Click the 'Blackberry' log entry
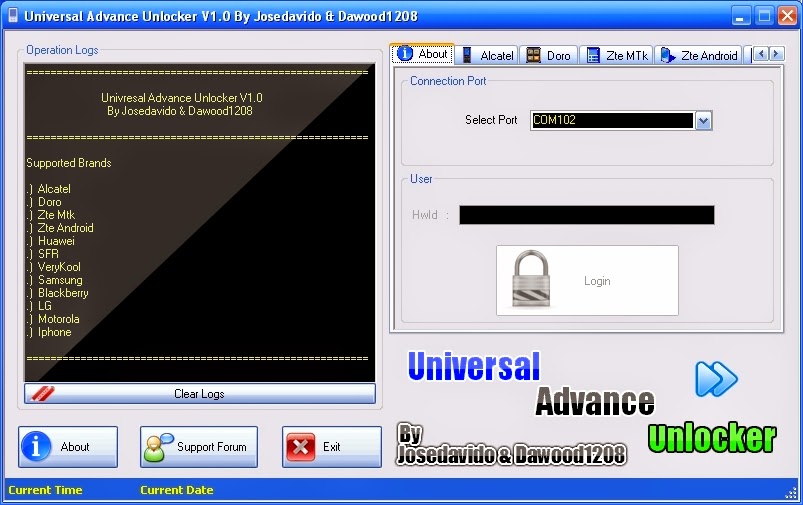This screenshot has height=505, width=803. coord(63,293)
